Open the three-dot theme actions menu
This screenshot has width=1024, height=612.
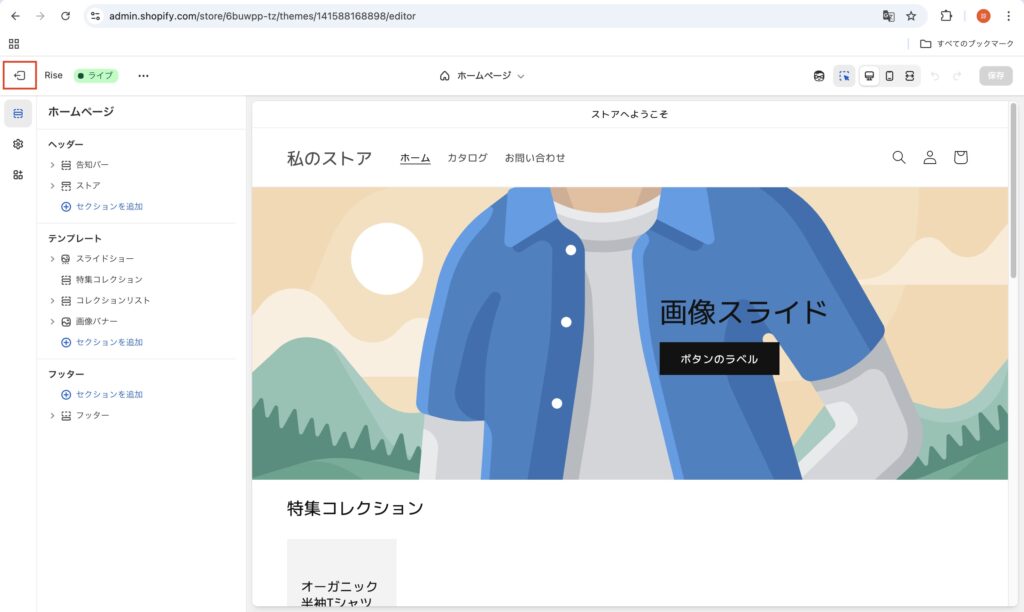pos(143,76)
